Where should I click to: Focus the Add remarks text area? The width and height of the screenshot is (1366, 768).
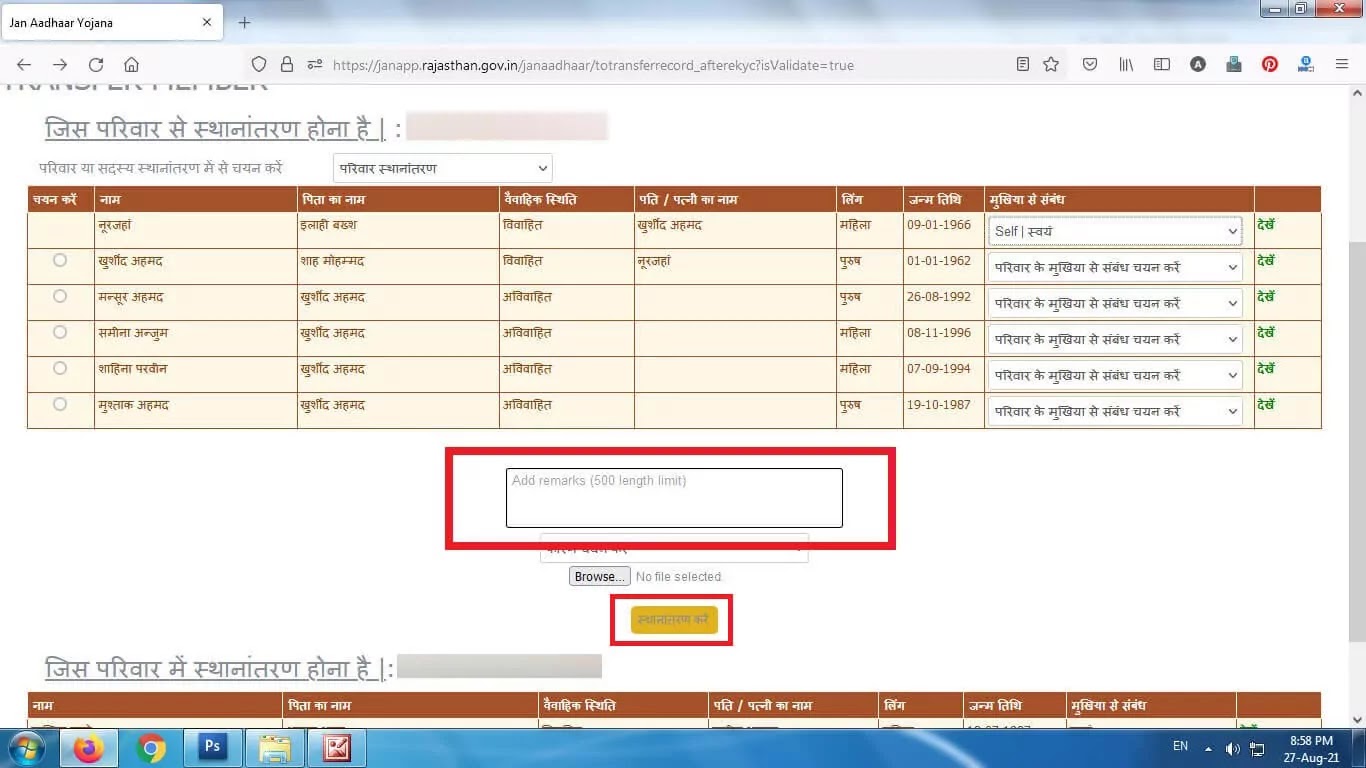tap(674, 497)
